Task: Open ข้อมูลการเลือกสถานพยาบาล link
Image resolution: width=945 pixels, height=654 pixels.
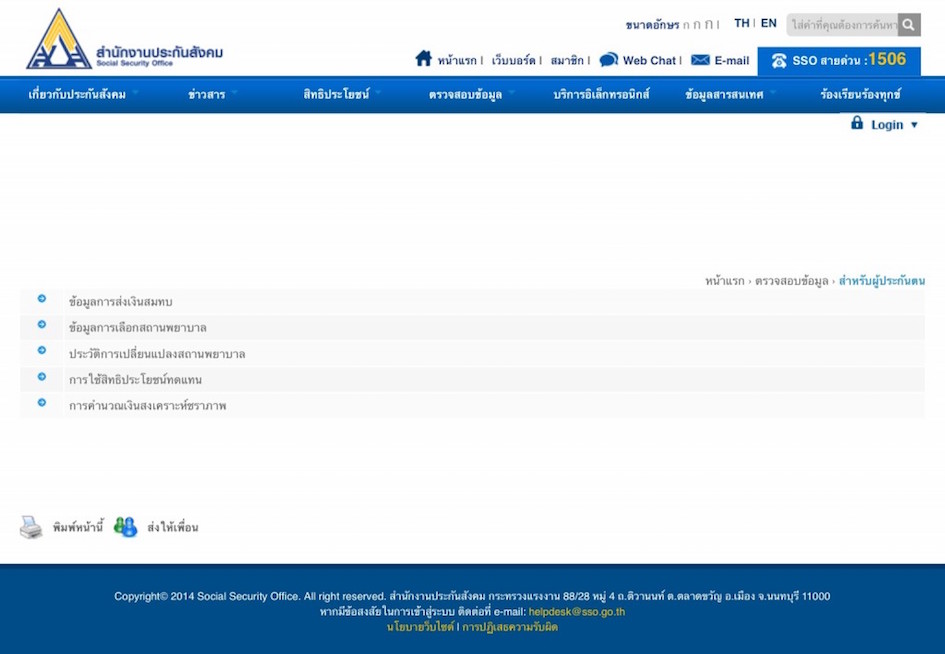Action: [137, 327]
